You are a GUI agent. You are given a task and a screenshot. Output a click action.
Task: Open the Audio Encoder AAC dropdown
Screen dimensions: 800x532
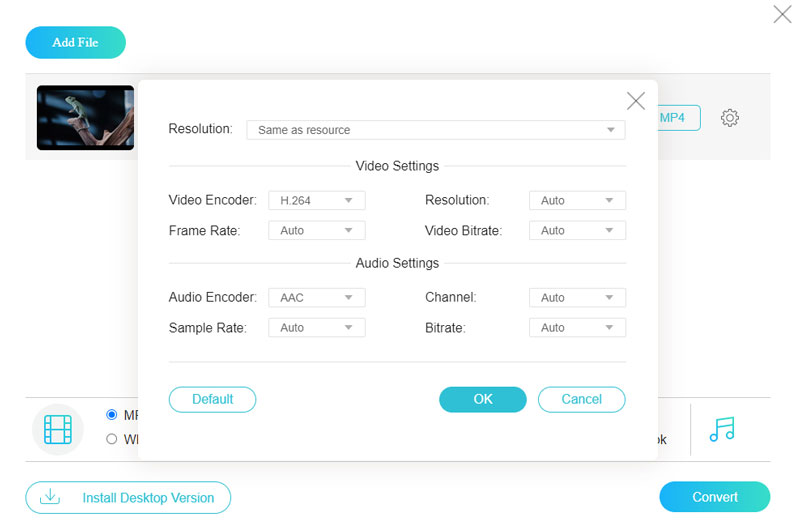[x=316, y=298]
